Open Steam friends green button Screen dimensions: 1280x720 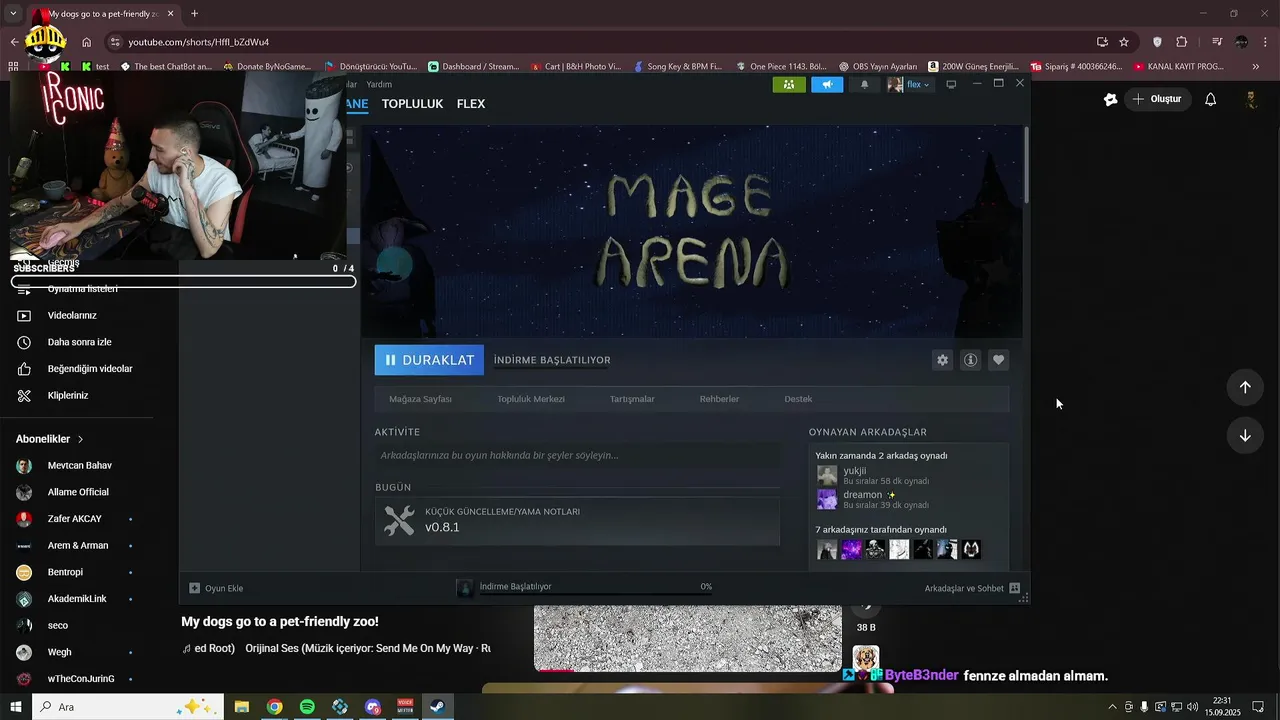tap(789, 84)
